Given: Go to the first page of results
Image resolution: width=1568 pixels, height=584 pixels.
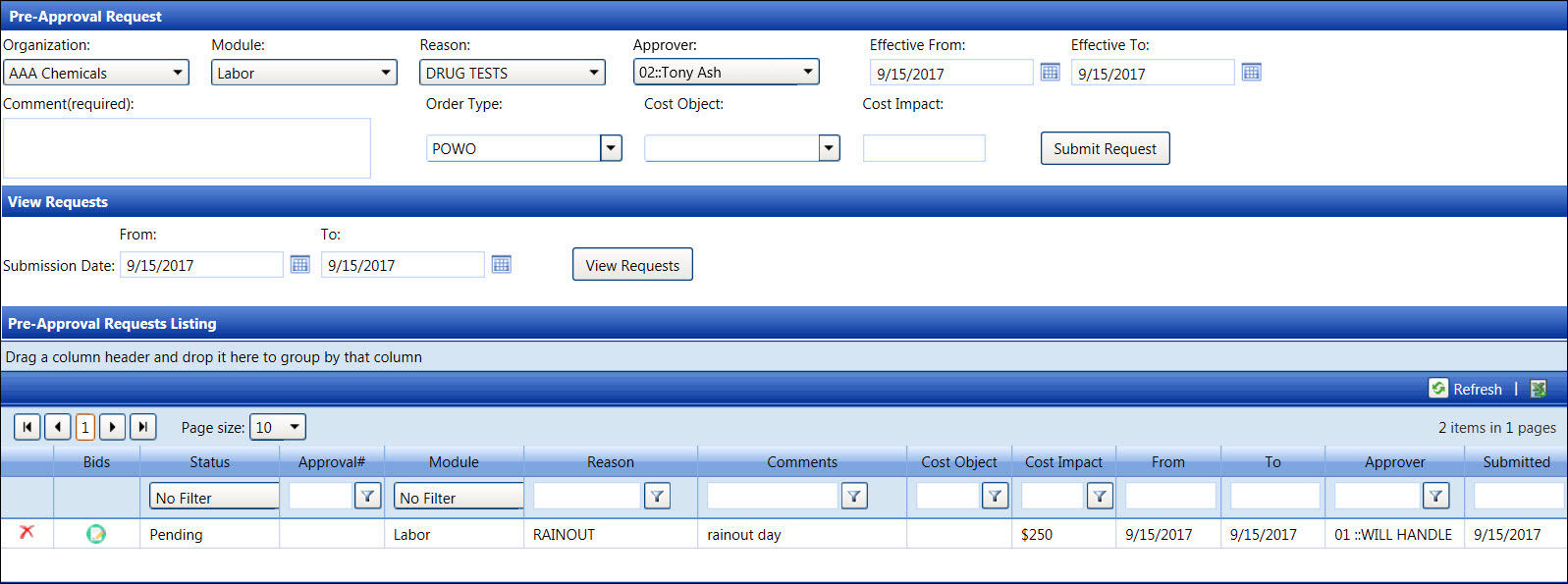Looking at the screenshot, I should click(27, 427).
